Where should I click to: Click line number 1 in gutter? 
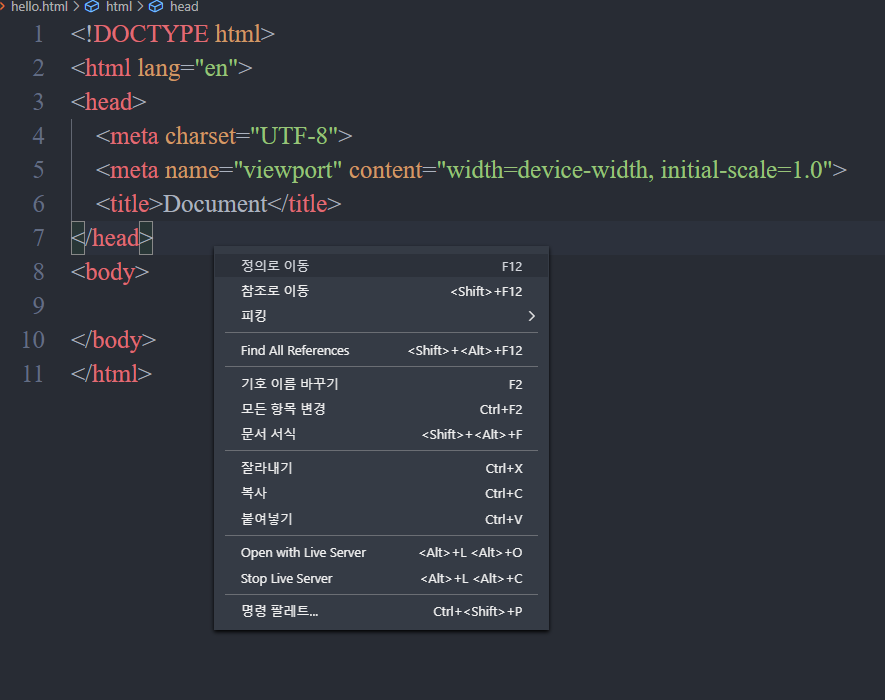pyautogui.click(x=38, y=34)
